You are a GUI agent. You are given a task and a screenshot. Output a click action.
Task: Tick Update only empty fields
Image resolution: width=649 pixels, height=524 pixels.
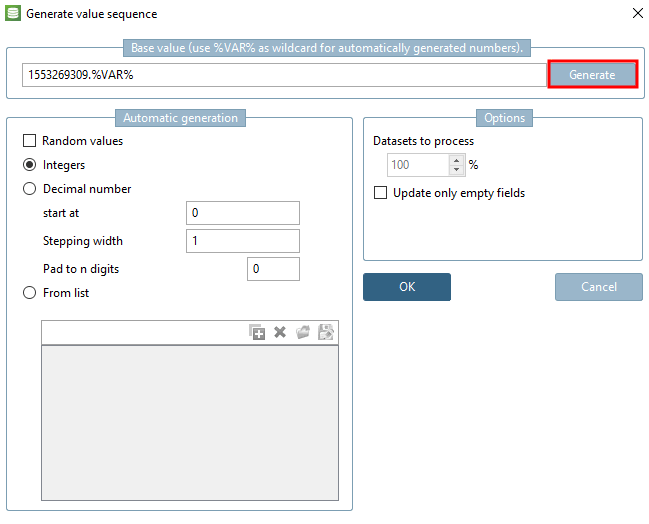click(381, 193)
